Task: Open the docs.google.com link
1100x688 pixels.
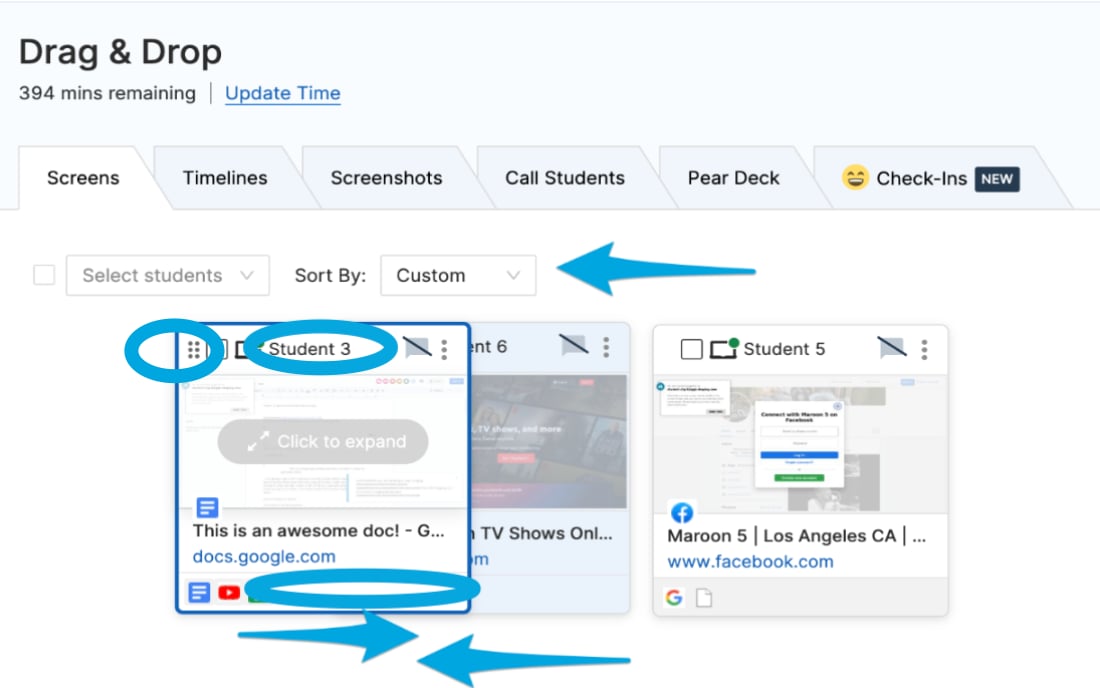Action: [x=264, y=556]
